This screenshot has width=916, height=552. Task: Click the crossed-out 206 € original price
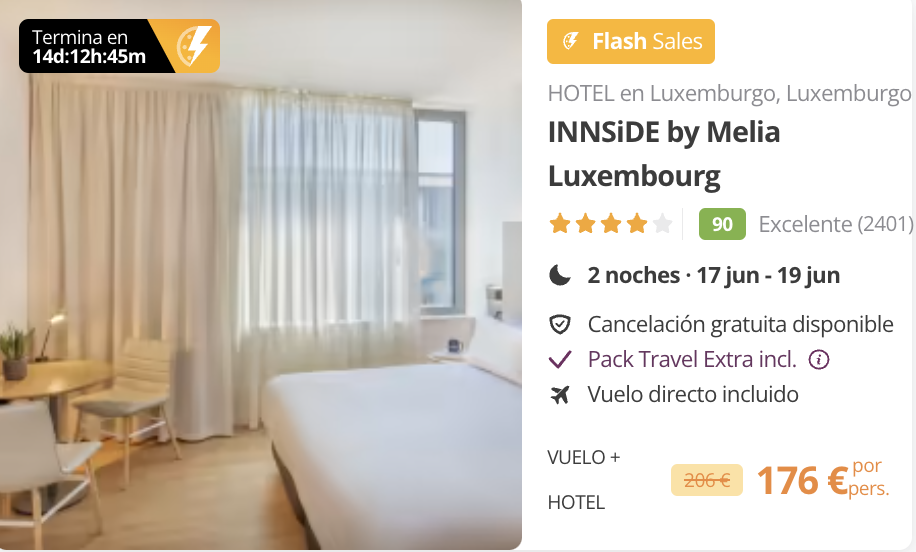(706, 480)
